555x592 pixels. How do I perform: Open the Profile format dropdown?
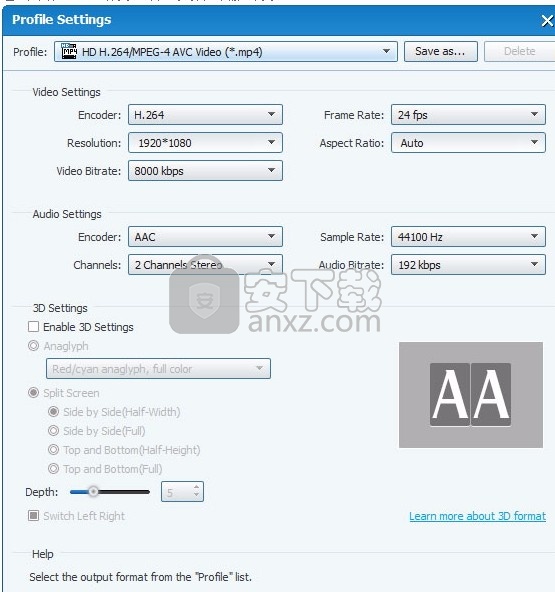[225, 51]
